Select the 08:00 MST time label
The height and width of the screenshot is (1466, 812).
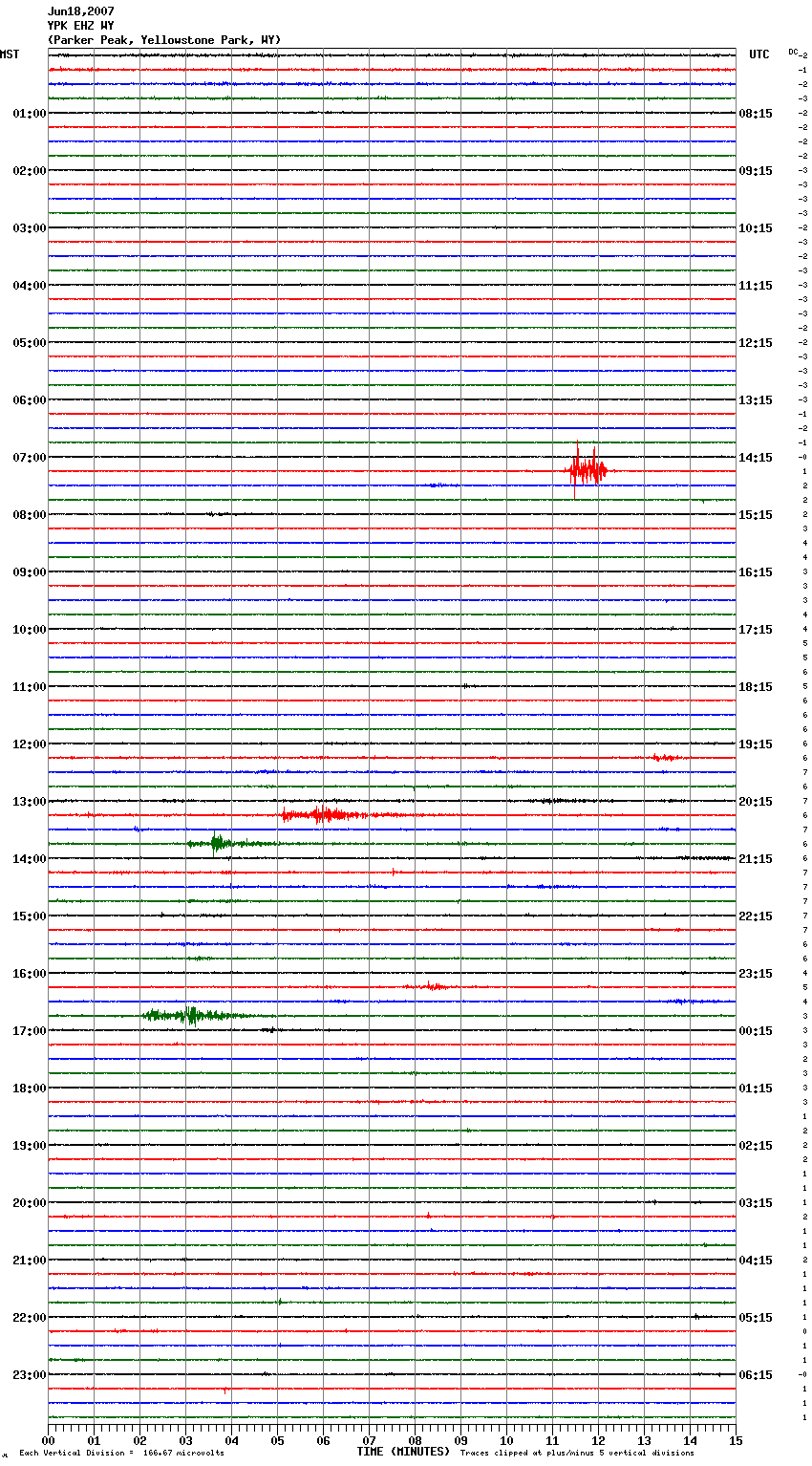tap(30, 515)
